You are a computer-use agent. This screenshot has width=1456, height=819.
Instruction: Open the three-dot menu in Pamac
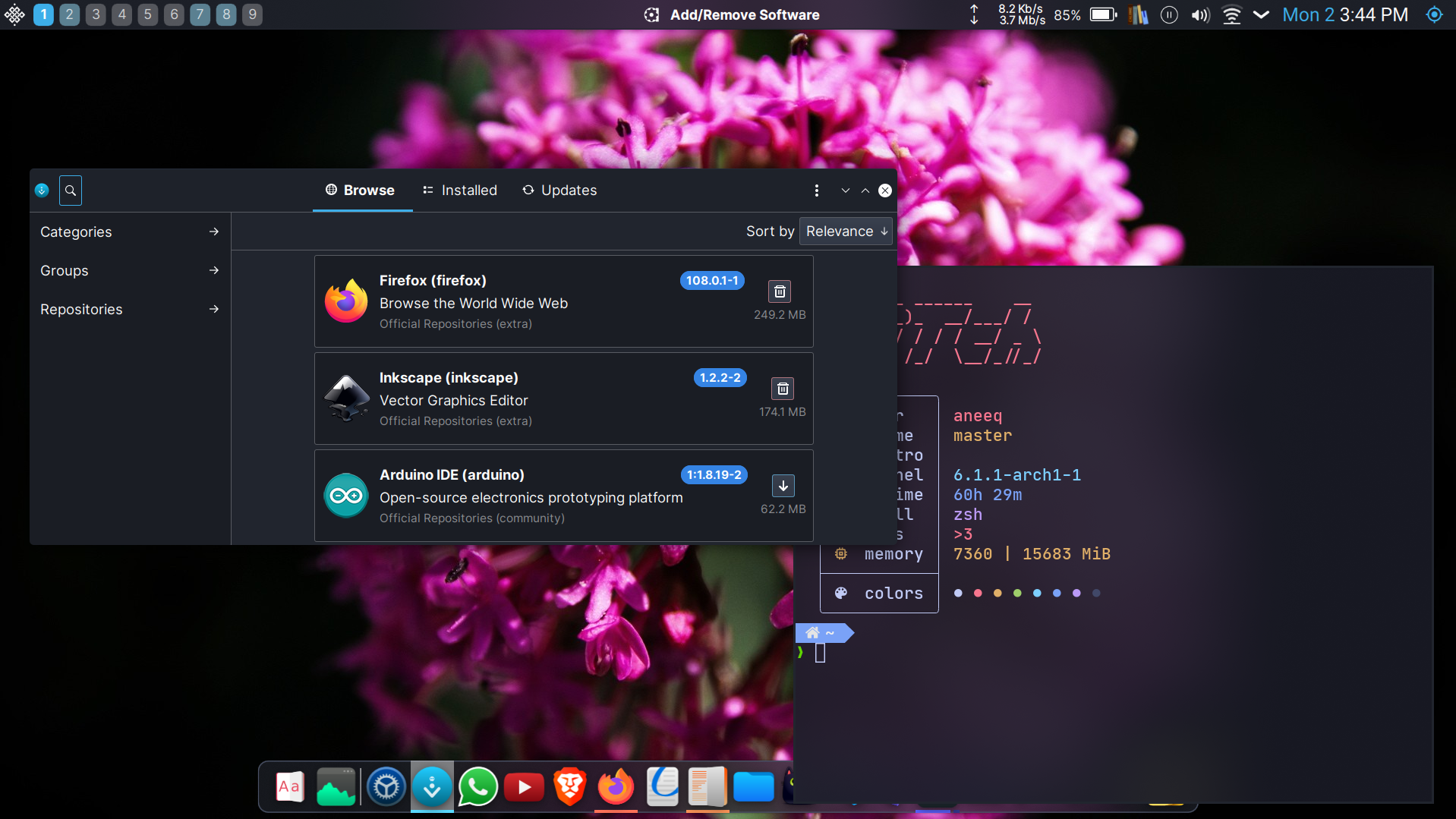[817, 191]
